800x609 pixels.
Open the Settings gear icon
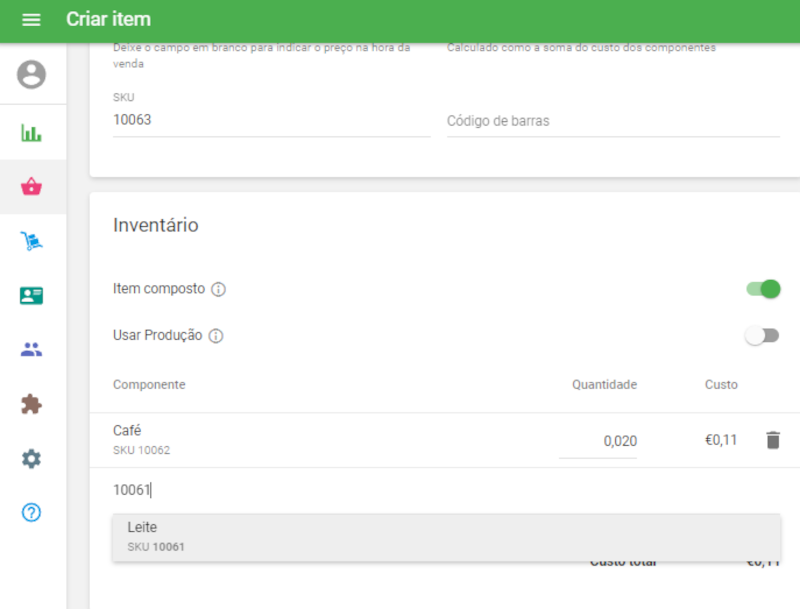[32, 459]
